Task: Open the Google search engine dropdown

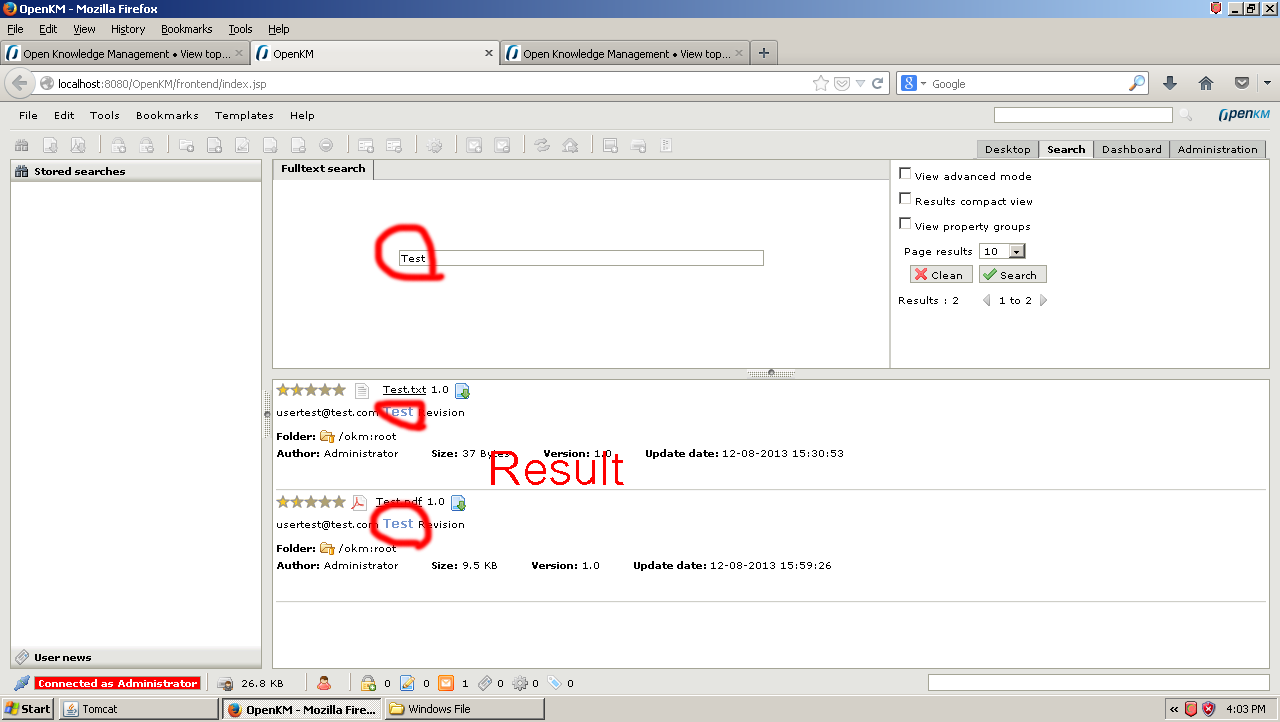Action: click(x=915, y=84)
